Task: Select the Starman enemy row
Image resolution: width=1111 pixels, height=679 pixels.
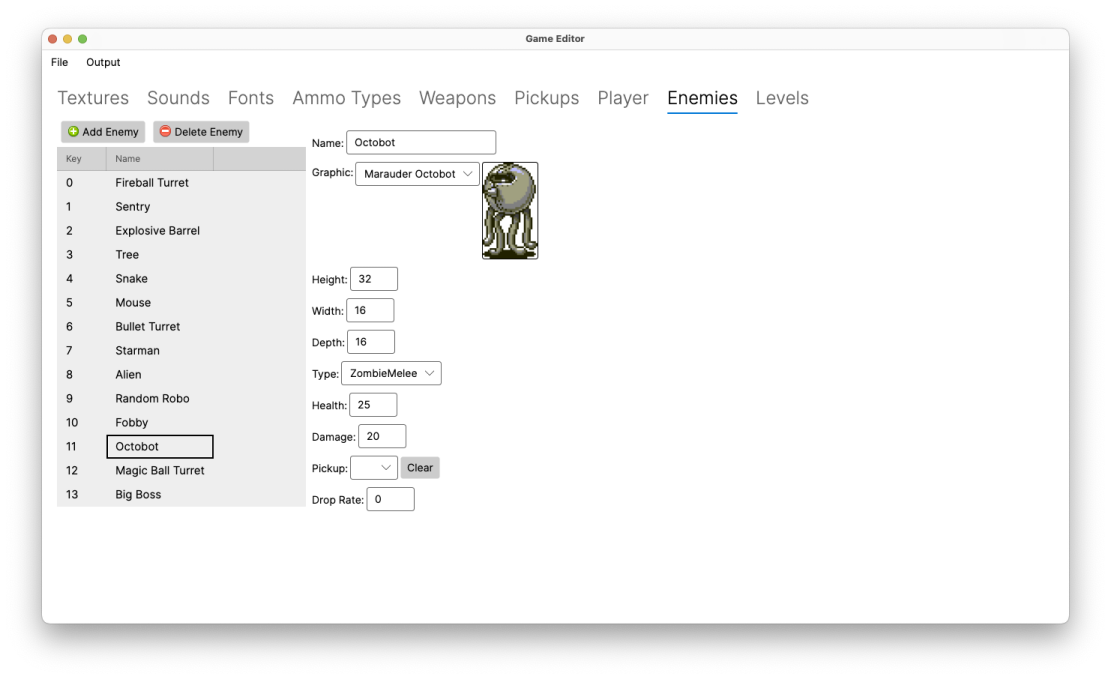Action: (181, 351)
